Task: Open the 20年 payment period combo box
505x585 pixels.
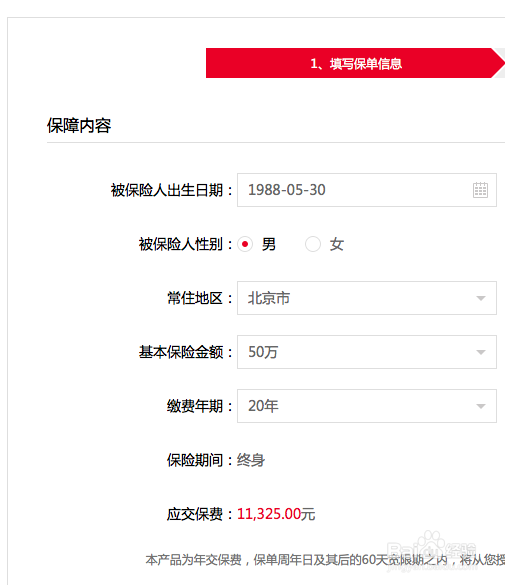Action: 367,406
